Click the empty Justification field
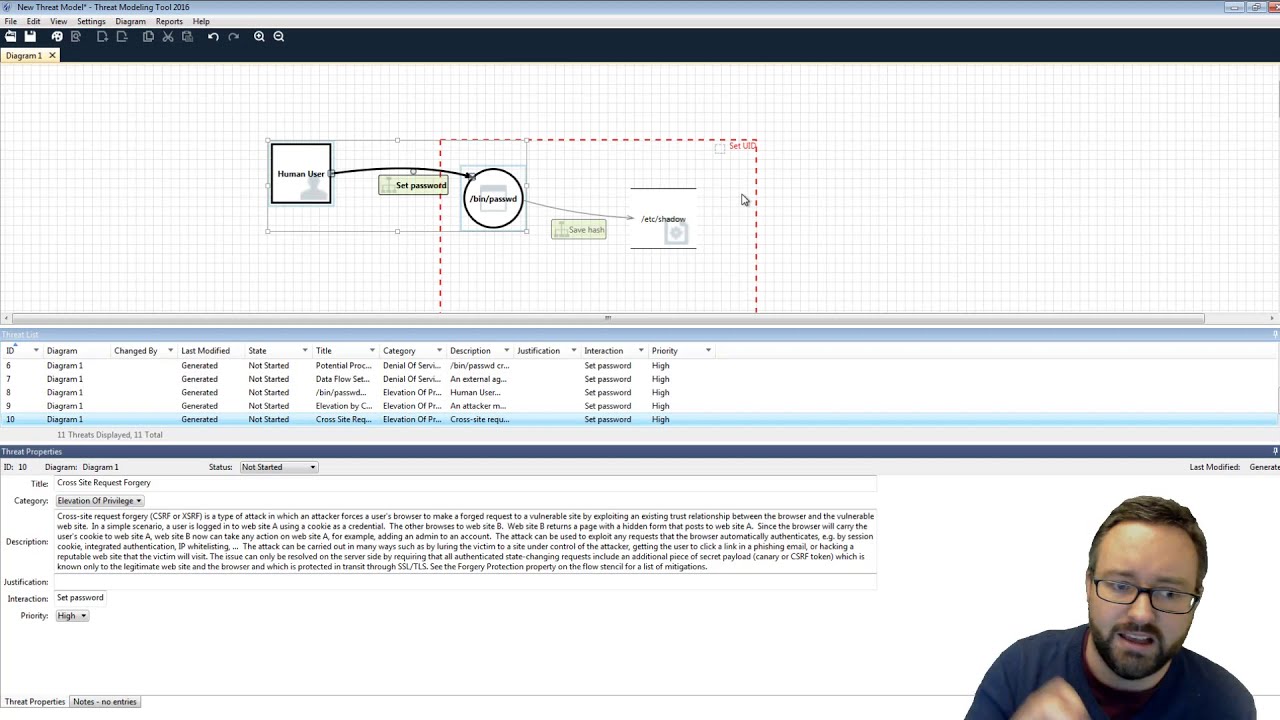Image resolution: width=1280 pixels, height=720 pixels. point(465,582)
